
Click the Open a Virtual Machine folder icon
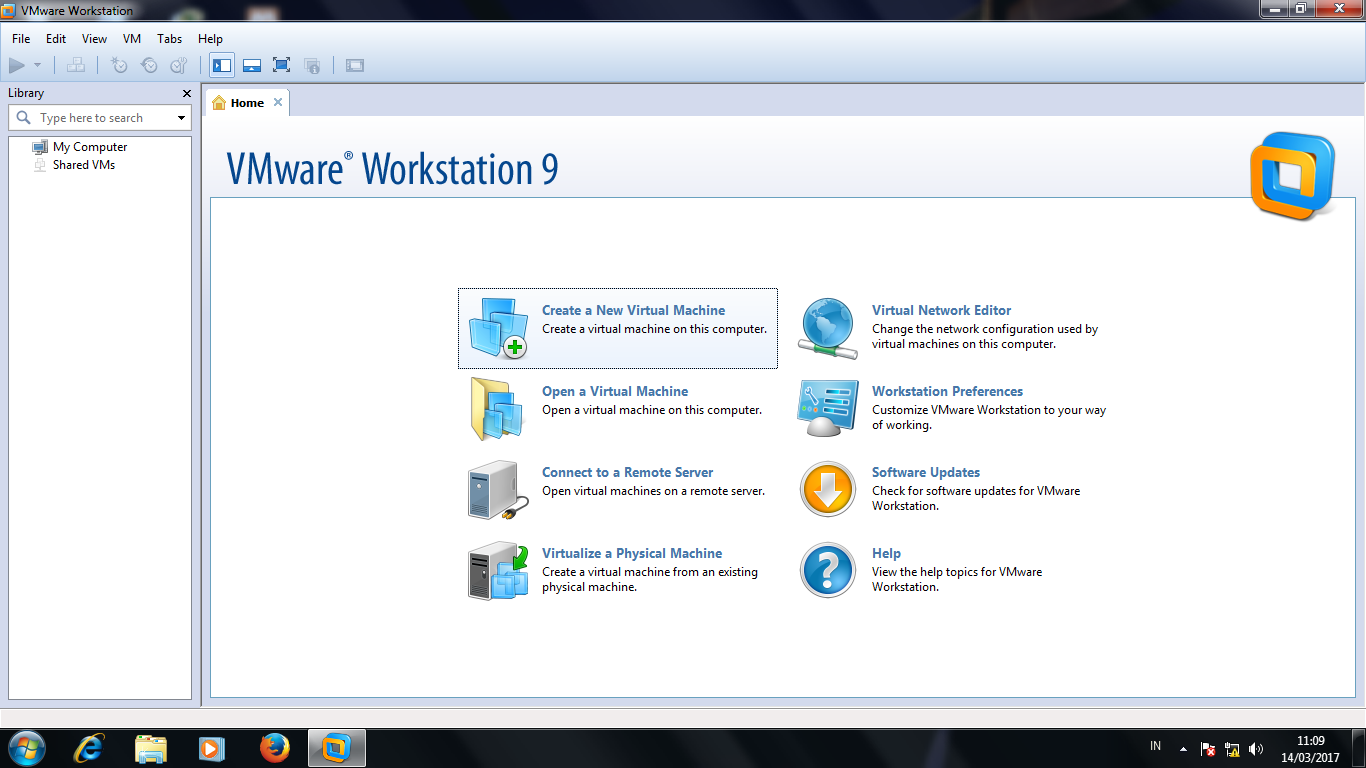[x=498, y=409]
